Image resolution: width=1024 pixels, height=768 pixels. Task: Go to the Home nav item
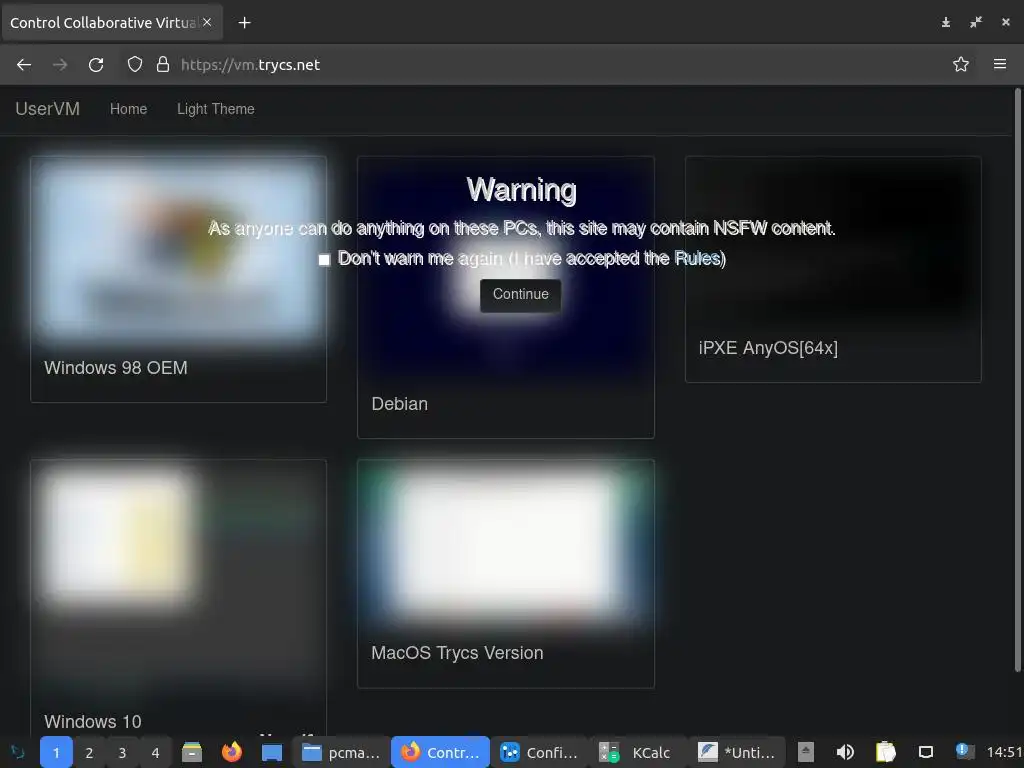point(129,109)
